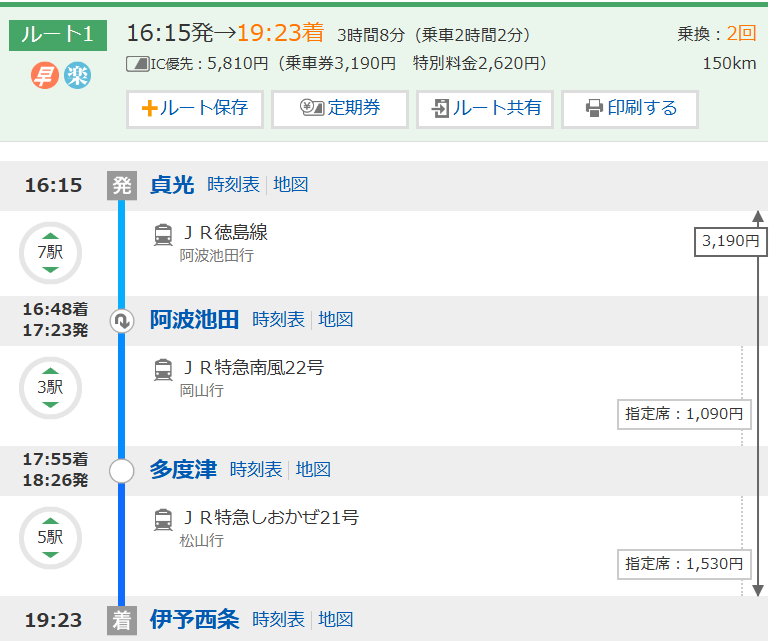Click the 指定席：1,090円 seat fare box
The image size is (770, 641).
(x=684, y=415)
